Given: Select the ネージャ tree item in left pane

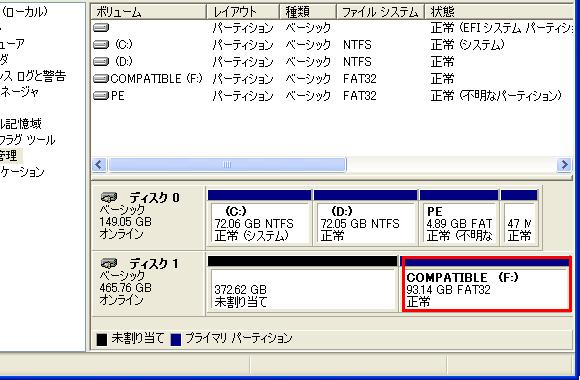Looking at the screenshot, I should coord(19,92).
